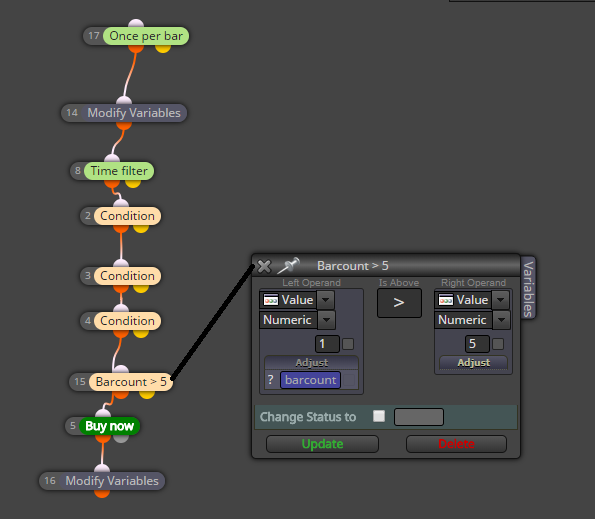The image size is (595, 519).
Task: Select Modify Variables node 16
Action: pyautogui.click(x=112, y=481)
